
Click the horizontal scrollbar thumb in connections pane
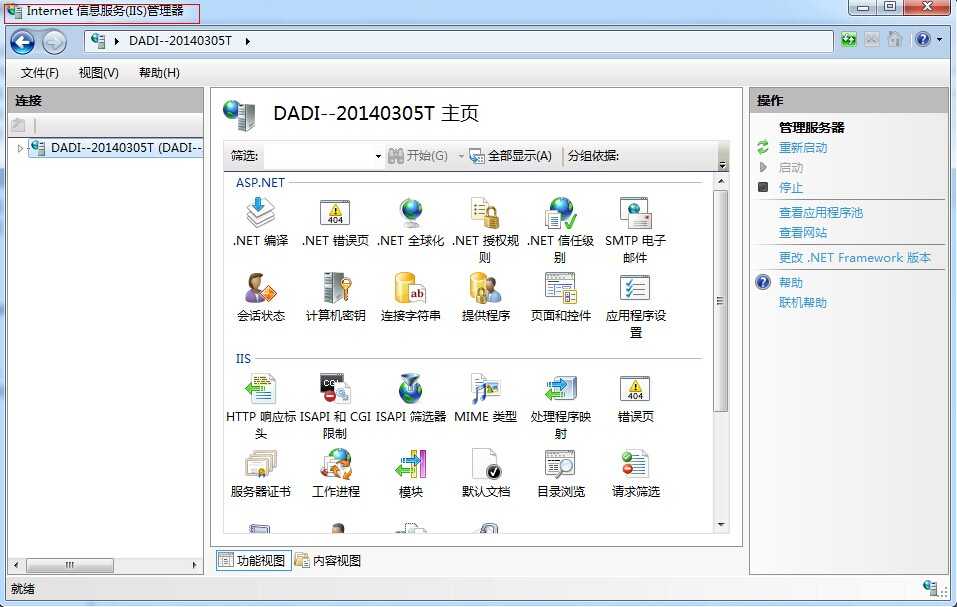(x=70, y=565)
